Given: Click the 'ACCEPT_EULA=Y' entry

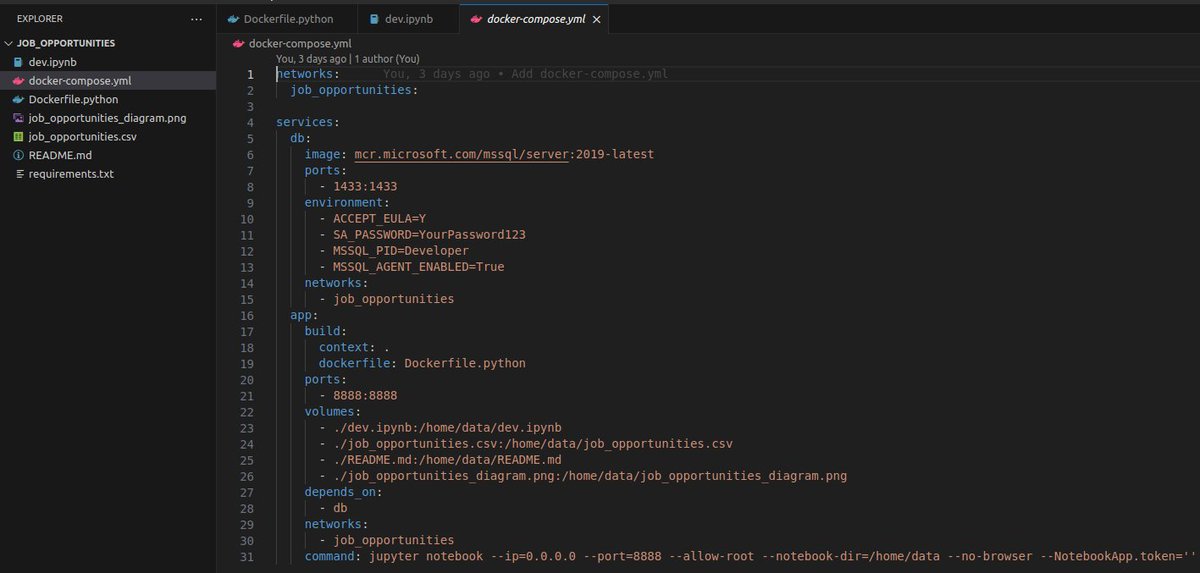Looking at the screenshot, I should [x=380, y=218].
